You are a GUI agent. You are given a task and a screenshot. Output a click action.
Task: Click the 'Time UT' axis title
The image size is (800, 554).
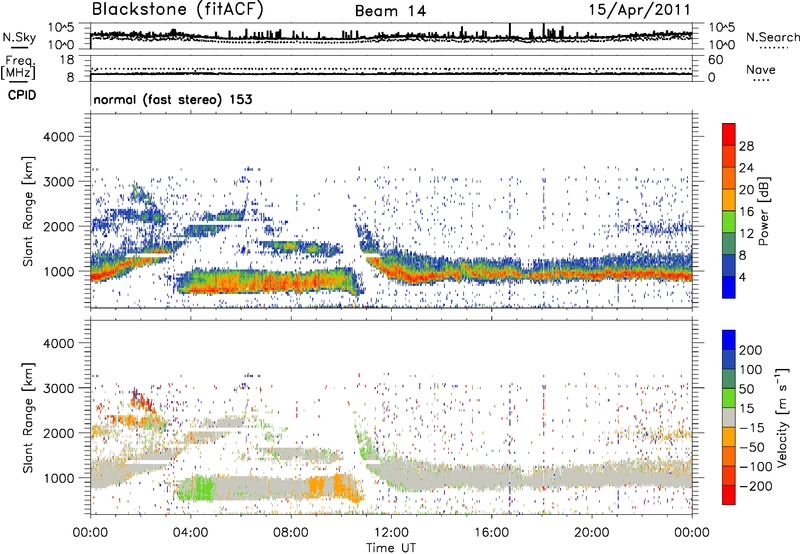(x=391, y=548)
